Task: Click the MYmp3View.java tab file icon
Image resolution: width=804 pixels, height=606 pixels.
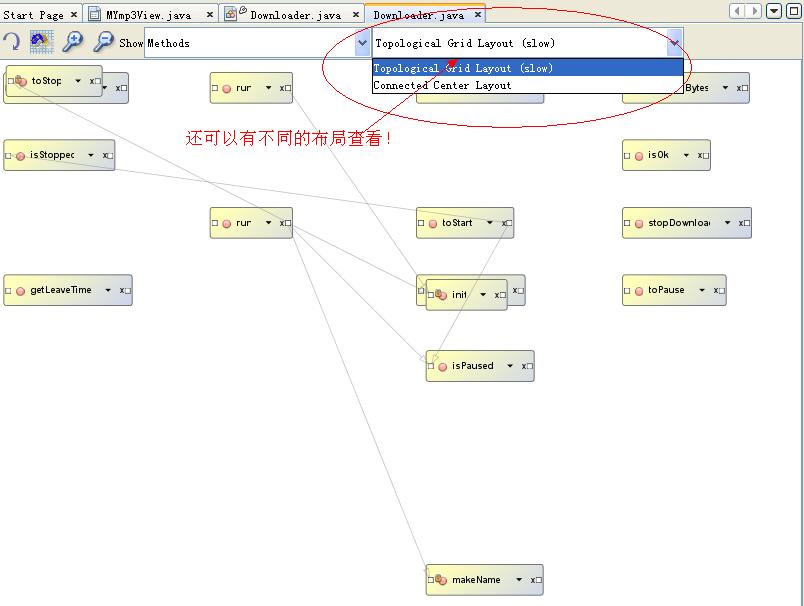Action: (x=95, y=14)
